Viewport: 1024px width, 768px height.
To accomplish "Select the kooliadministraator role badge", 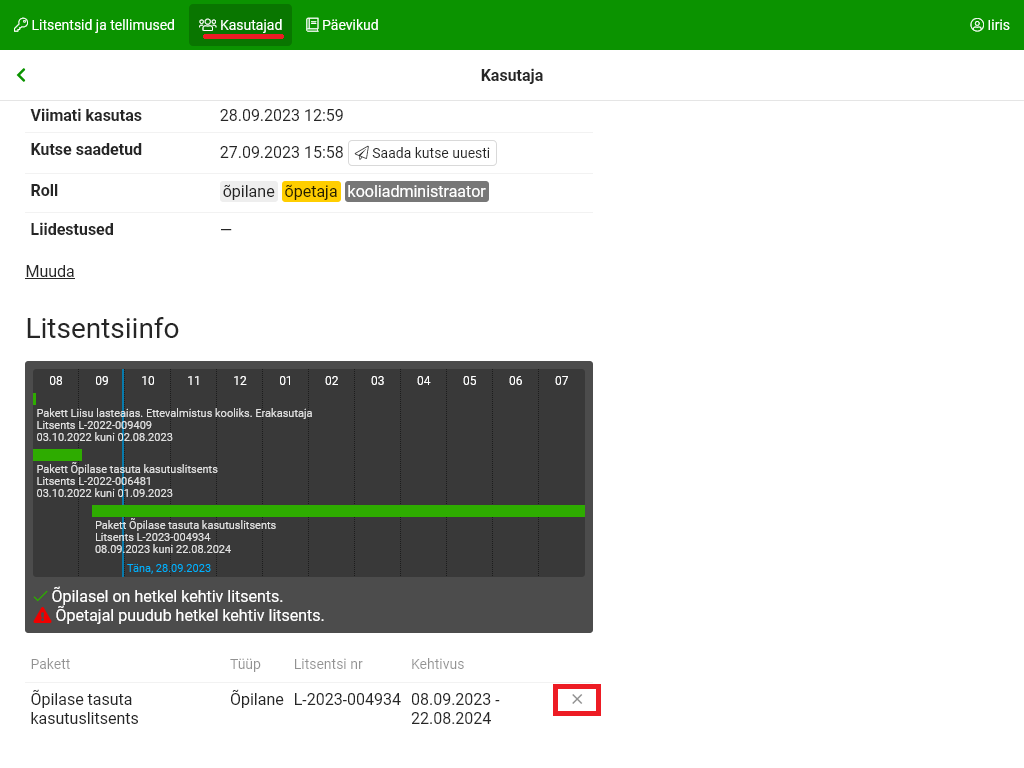I will point(416,191).
